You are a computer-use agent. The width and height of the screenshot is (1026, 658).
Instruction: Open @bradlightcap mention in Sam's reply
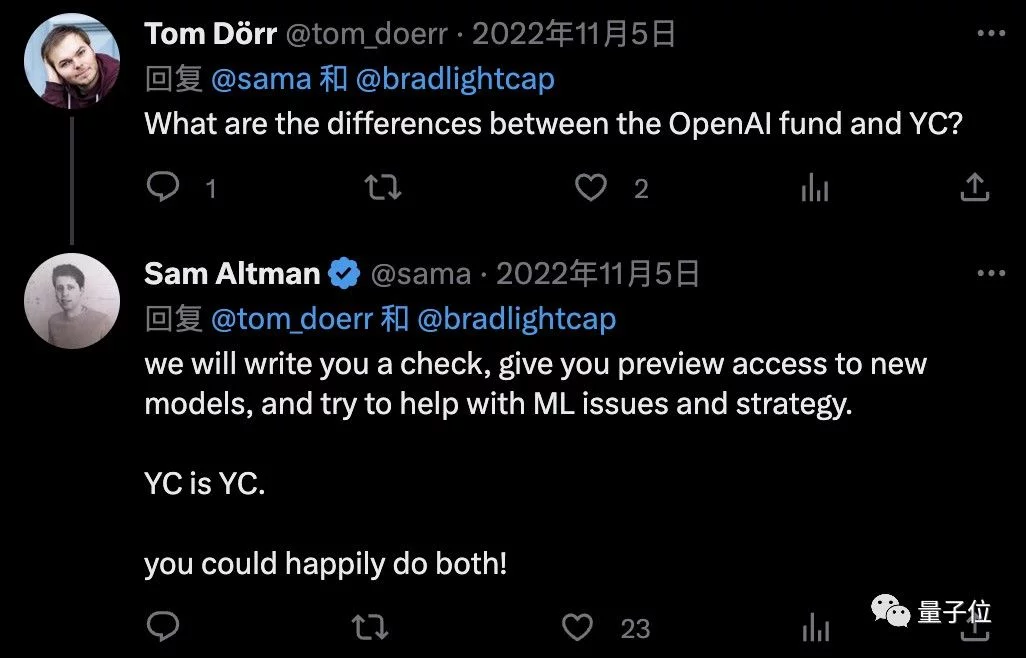[x=516, y=319]
